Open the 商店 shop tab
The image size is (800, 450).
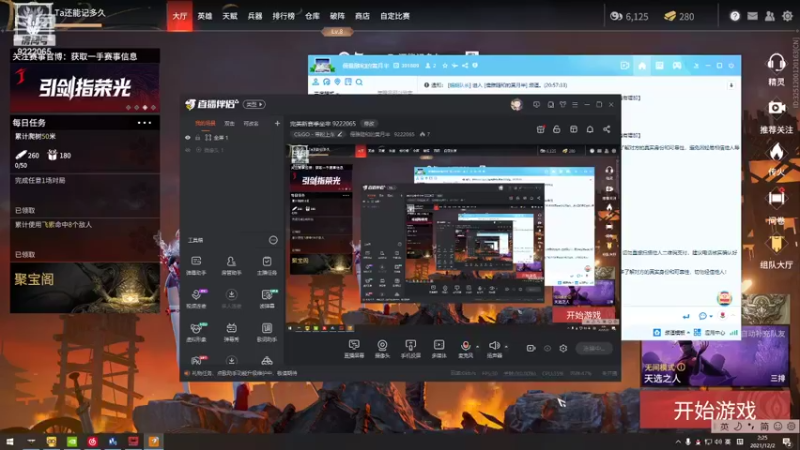click(362, 16)
